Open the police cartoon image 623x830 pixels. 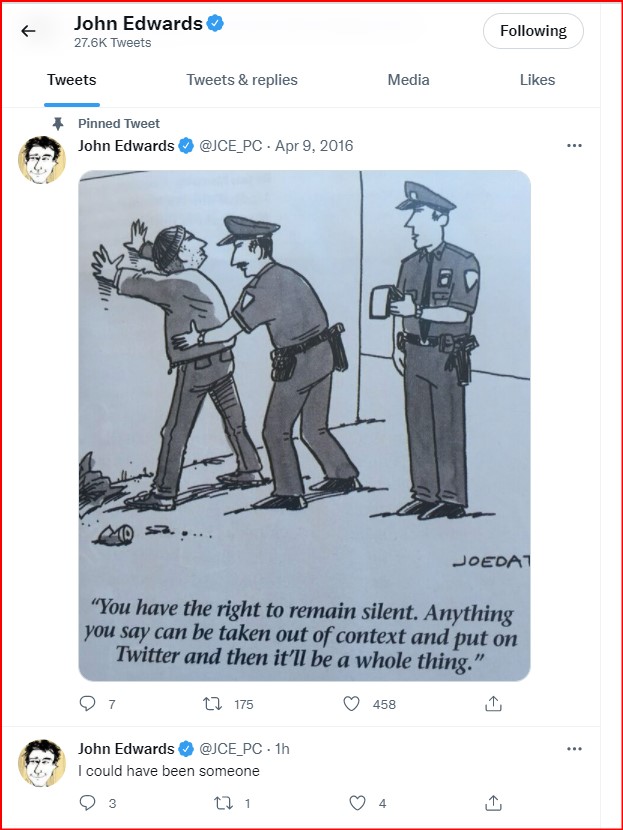click(304, 425)
